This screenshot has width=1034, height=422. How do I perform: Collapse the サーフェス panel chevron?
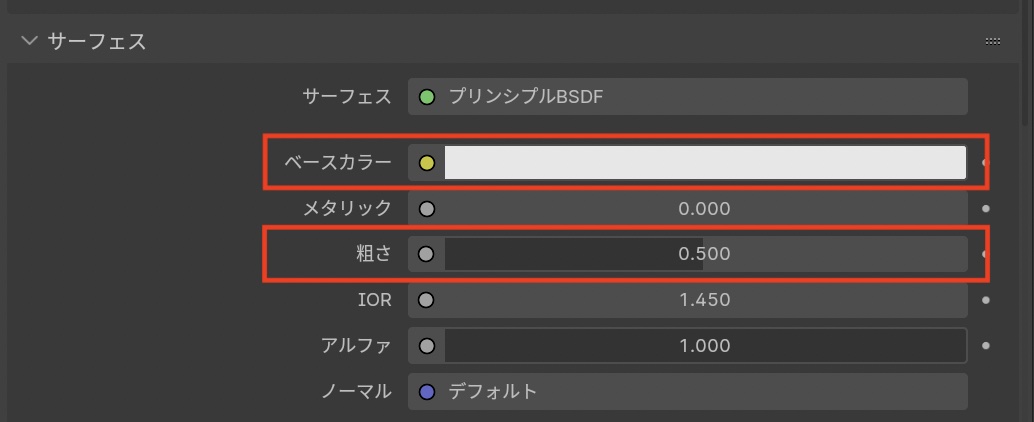29,41
